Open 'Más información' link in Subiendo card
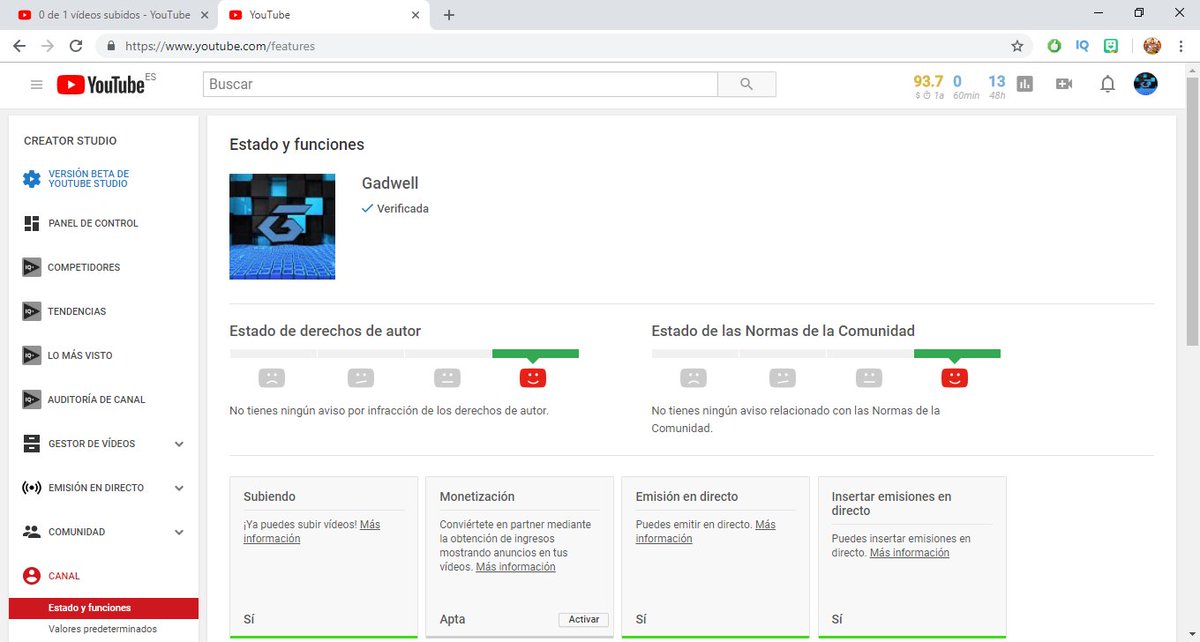1200x642 pixels. click(312, 531)
